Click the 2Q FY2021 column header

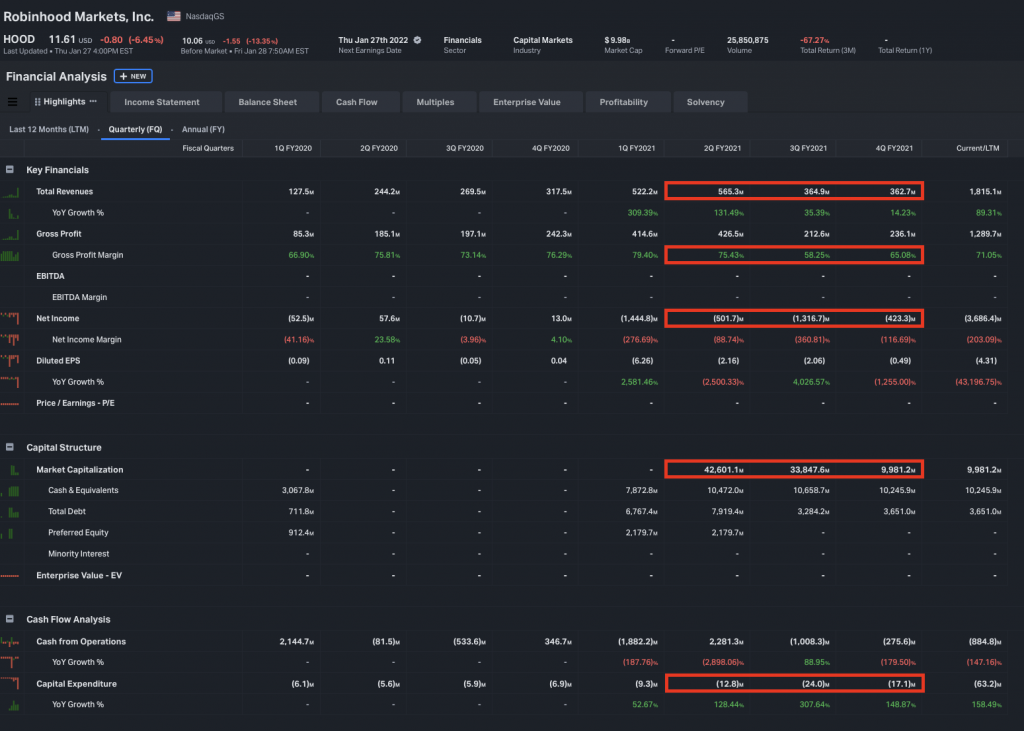point(722,148)
